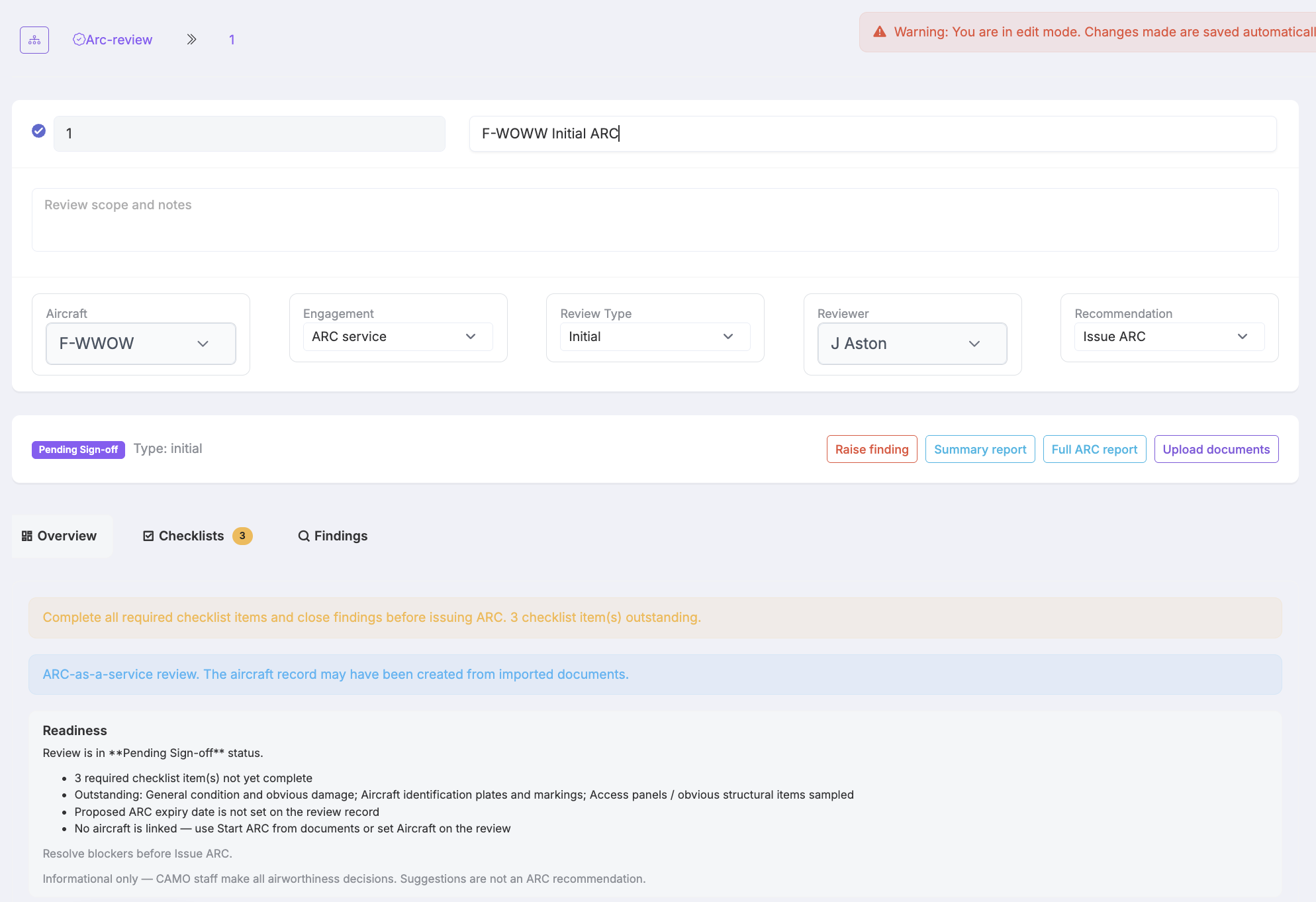
Task: Open the Recommendation Issue ARC dropdown
Action: tap(1170, 336)
